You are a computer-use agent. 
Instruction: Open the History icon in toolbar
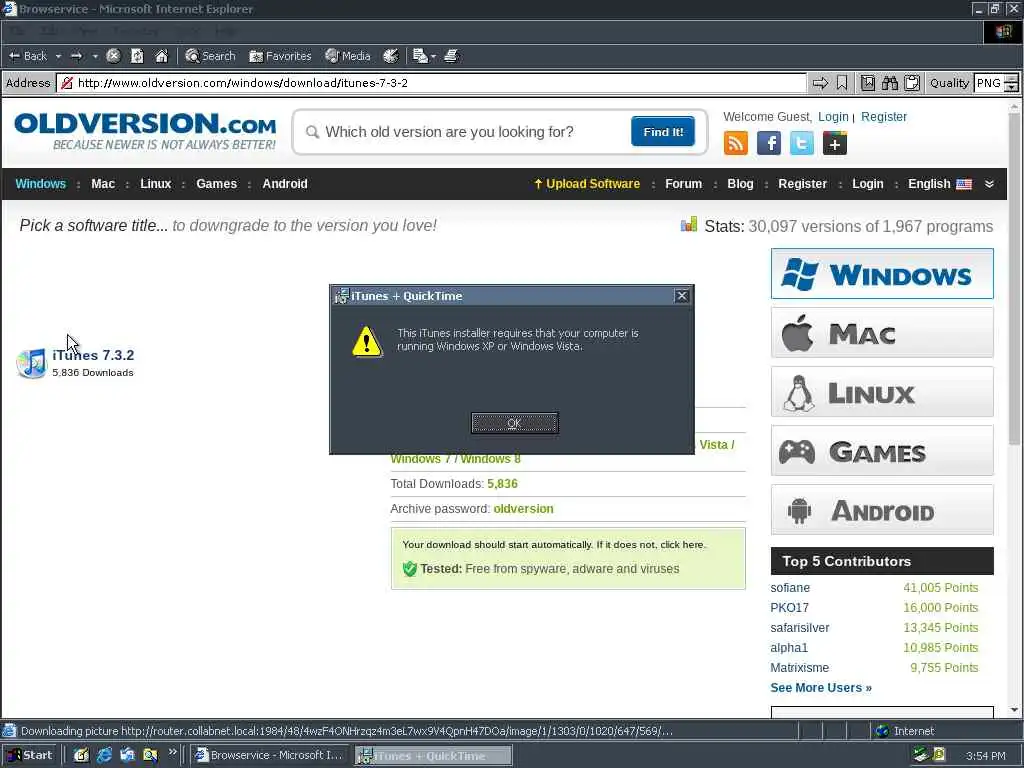[x=391, y=56]
